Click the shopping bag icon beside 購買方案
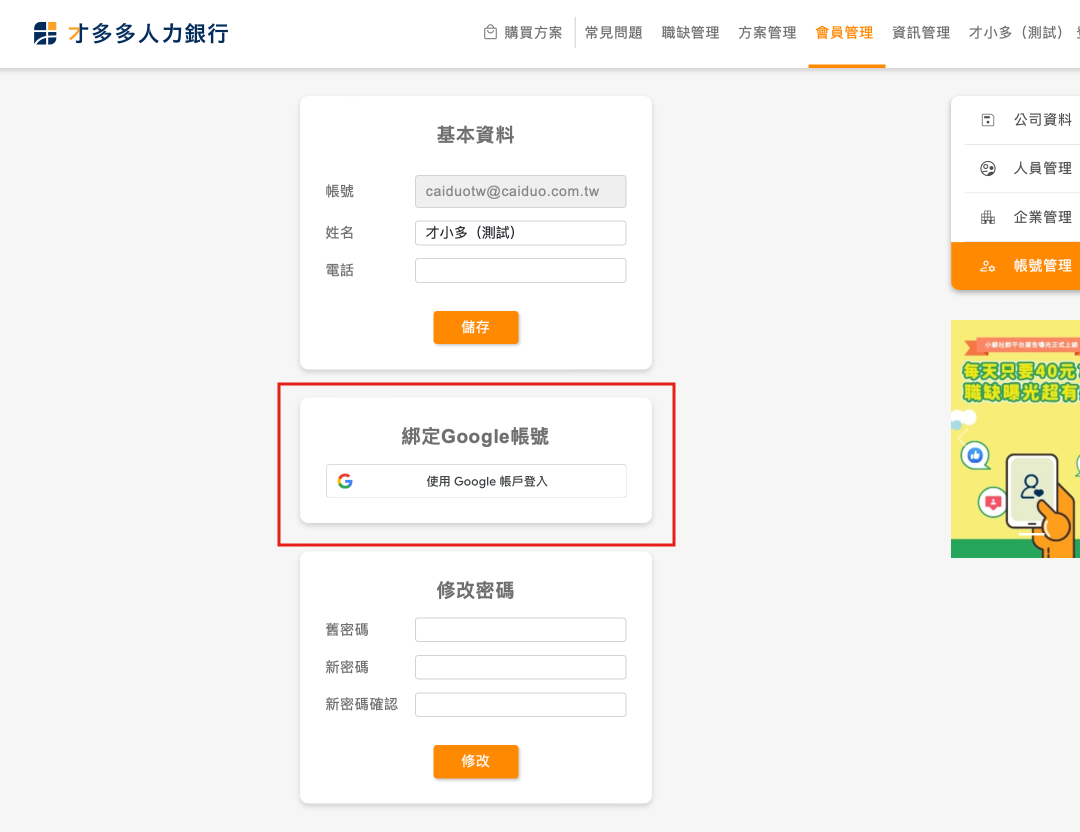This screenshot has width=1080, height=832. [x=490, y=32]
